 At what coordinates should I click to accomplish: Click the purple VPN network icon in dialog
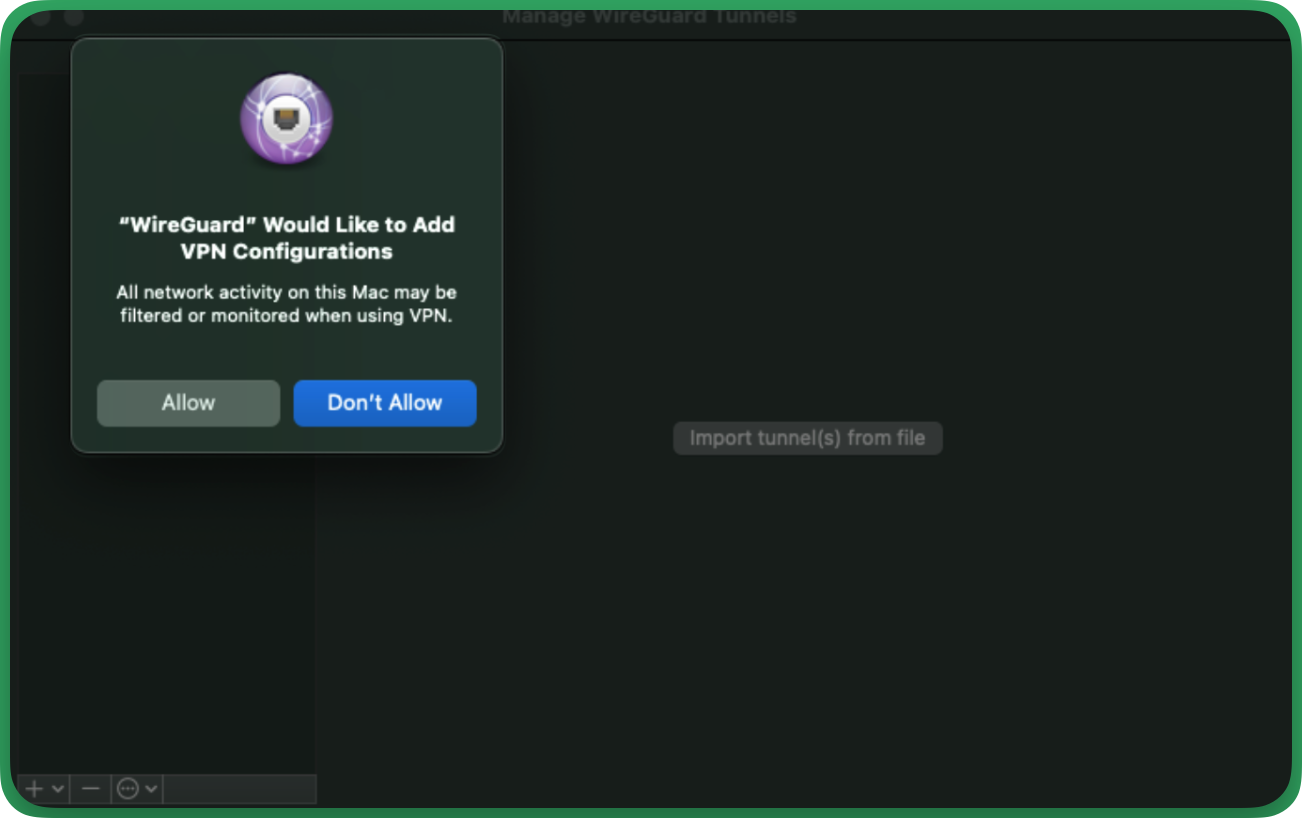286,119
